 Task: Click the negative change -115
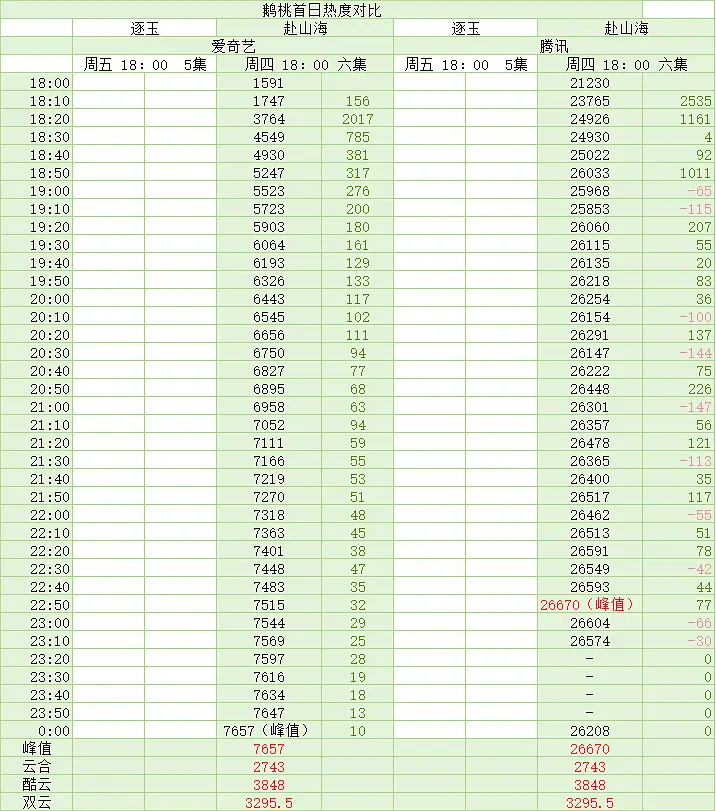click(696, 209)
